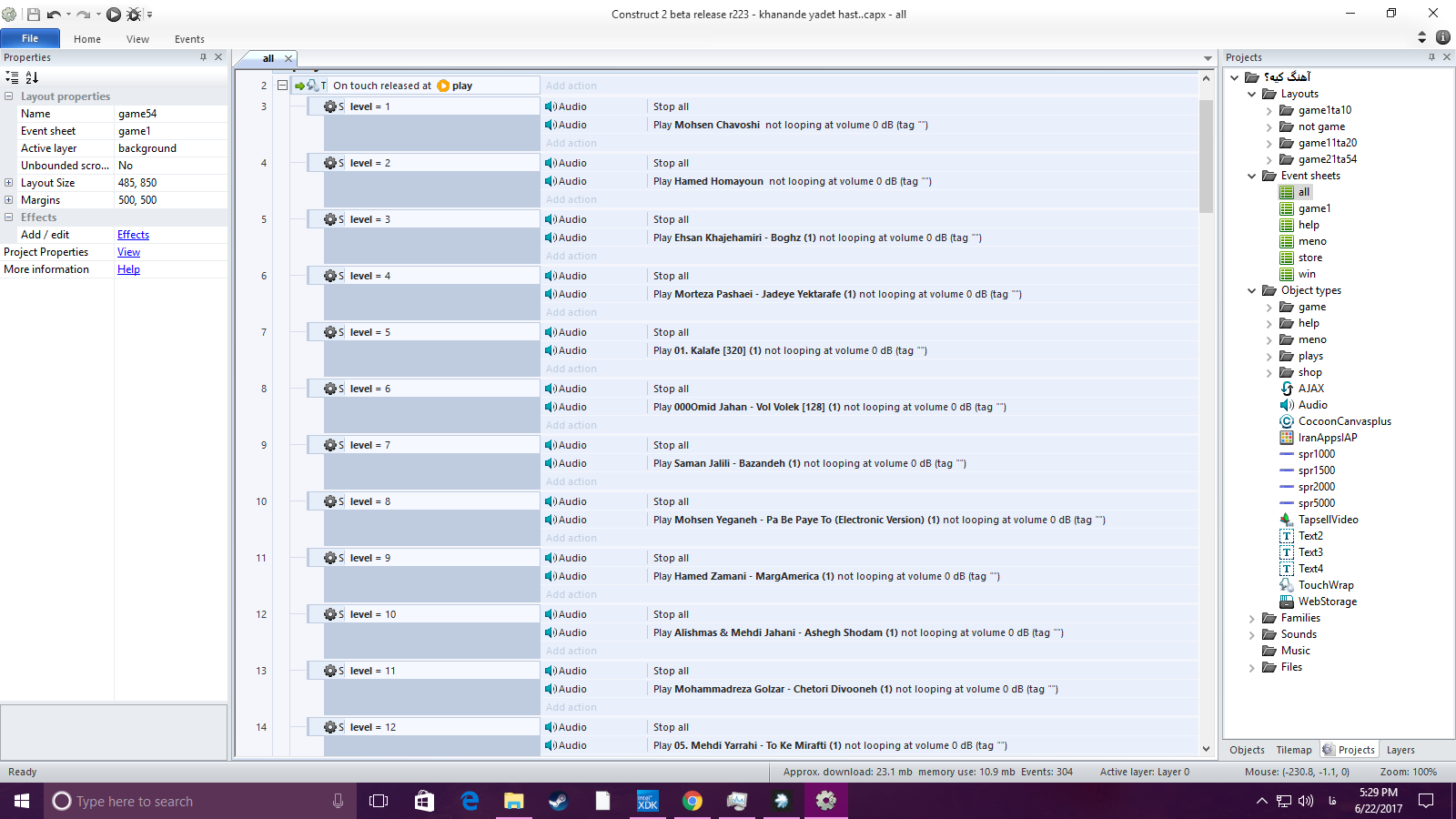
Task: Click the Save icon in quick access toolbar
Action: (x=34, y=15)
